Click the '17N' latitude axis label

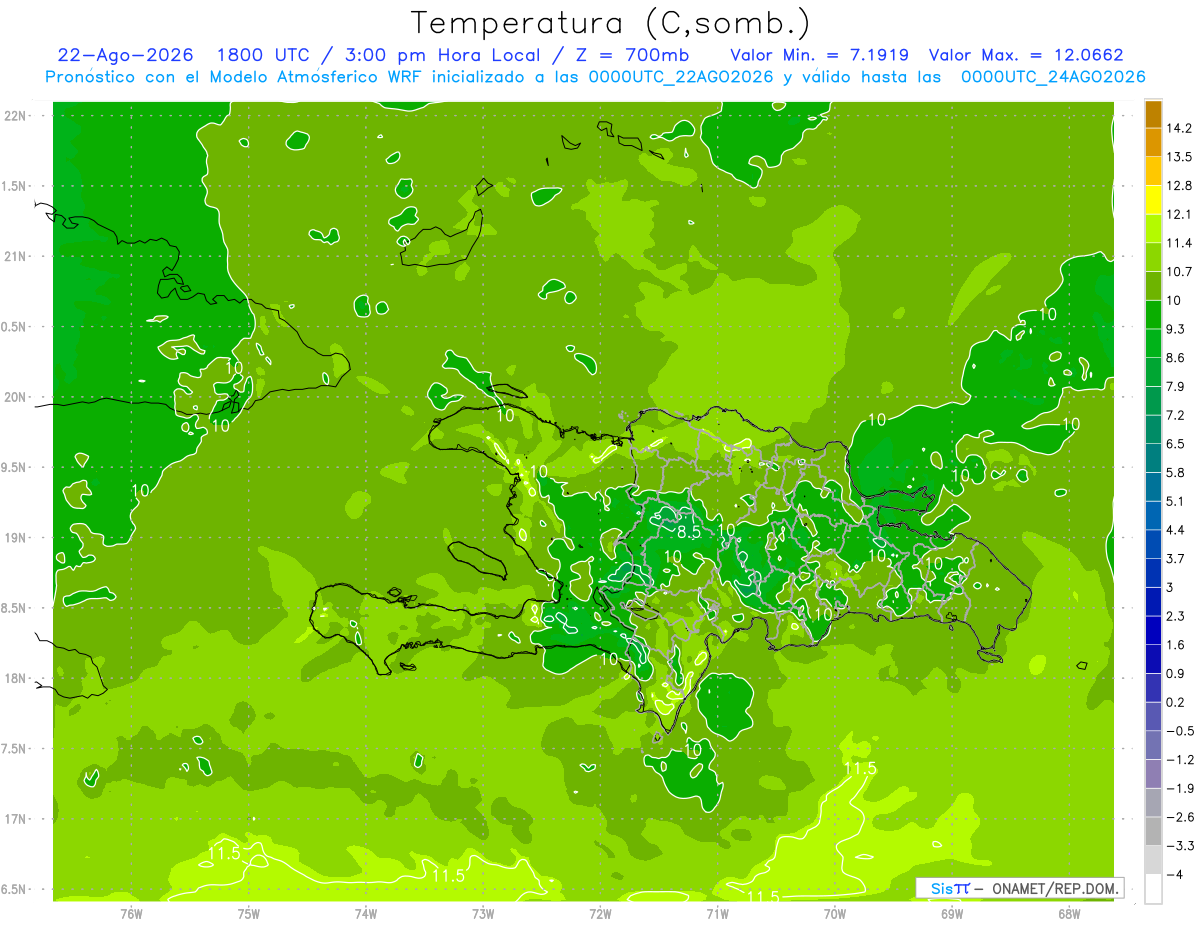[x=16, y=819]
